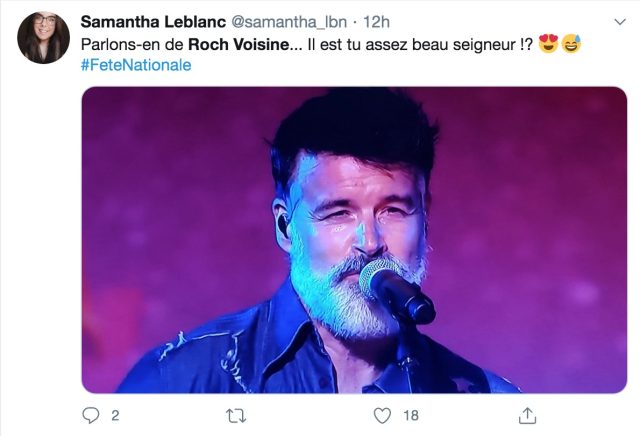Click the like count number 18
The image size is (640, 436).
[411, 416]
